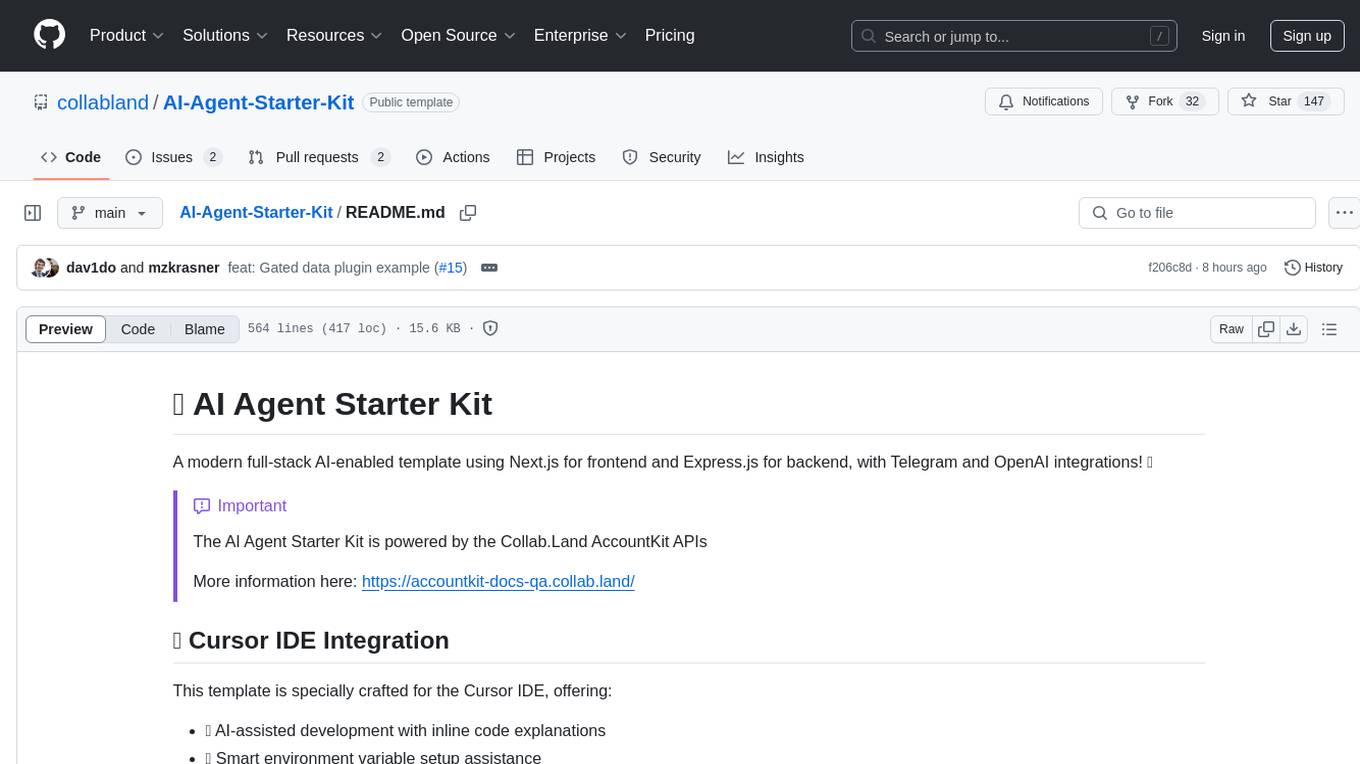
Task: Click the Important note label
Action: click(x=240, y=506)
